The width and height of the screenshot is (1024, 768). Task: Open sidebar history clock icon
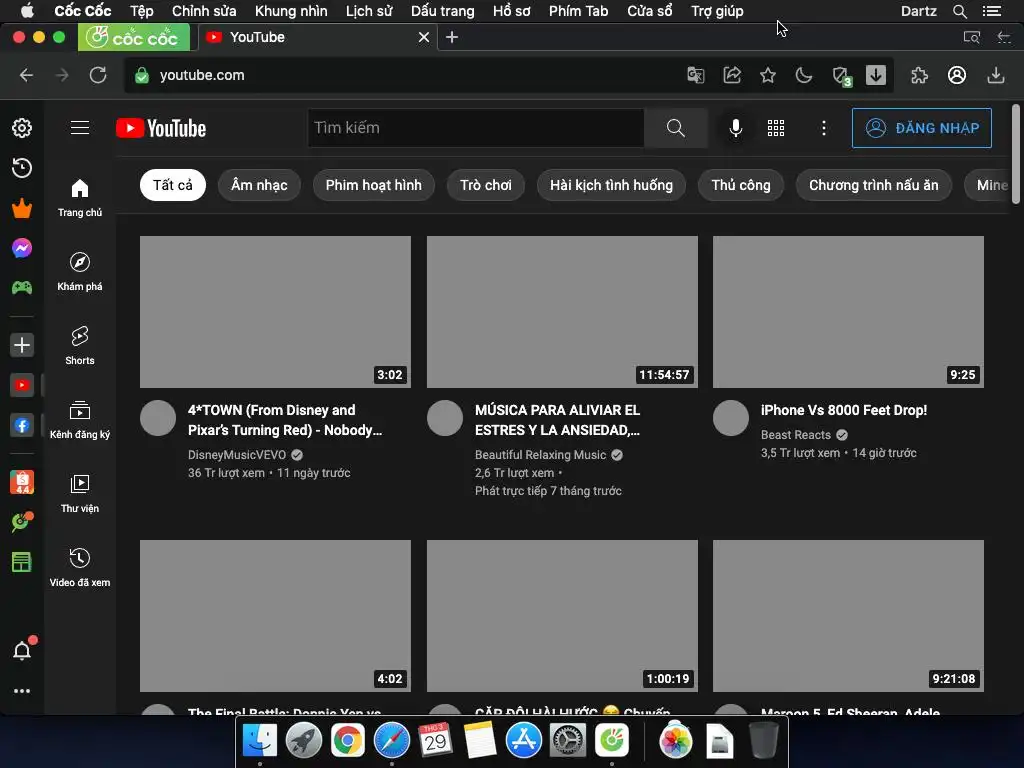pyautogui.click(x=22, y=168)
